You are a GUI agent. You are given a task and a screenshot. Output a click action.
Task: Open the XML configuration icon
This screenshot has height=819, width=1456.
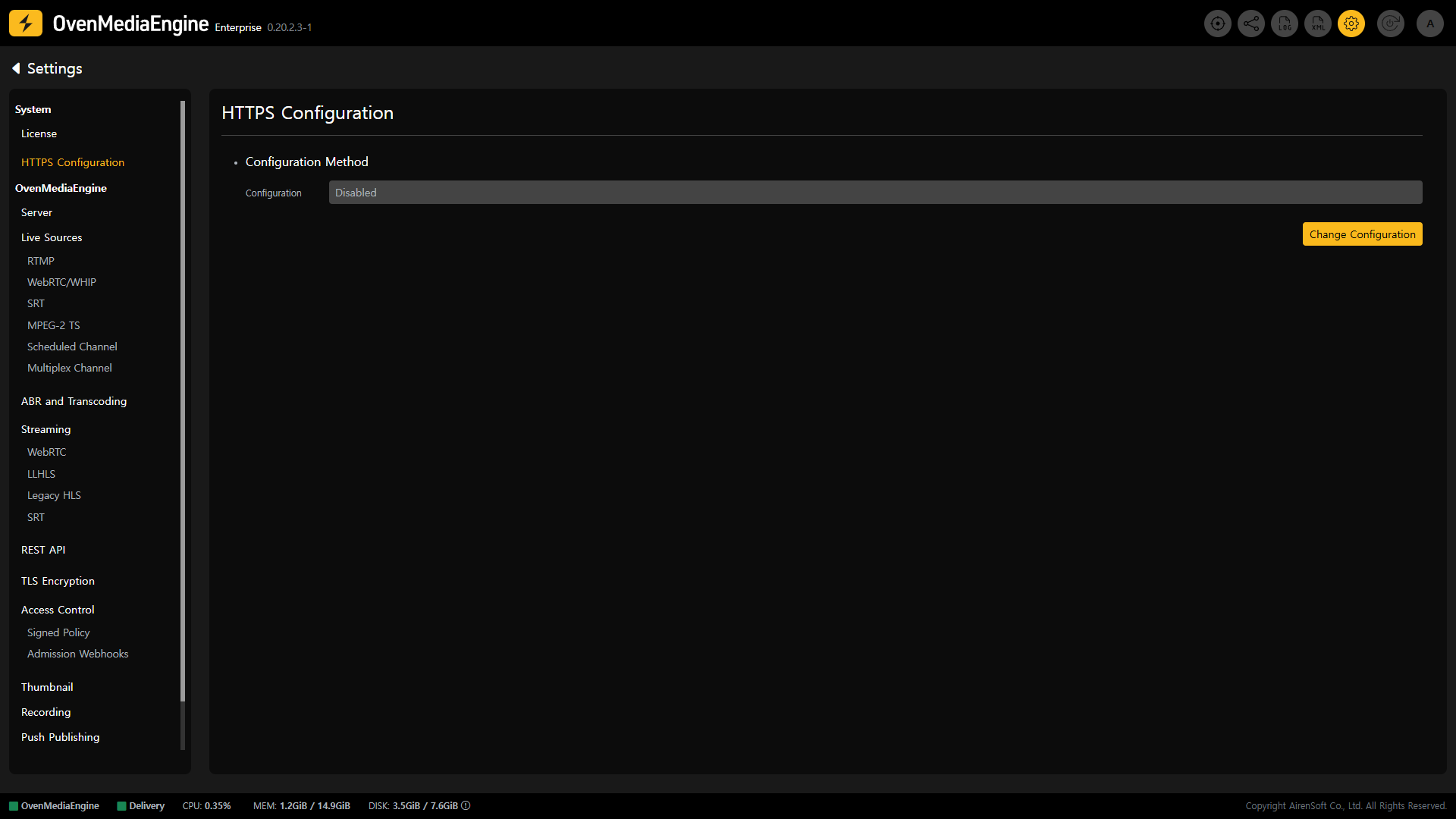(x=1317, y=24)
